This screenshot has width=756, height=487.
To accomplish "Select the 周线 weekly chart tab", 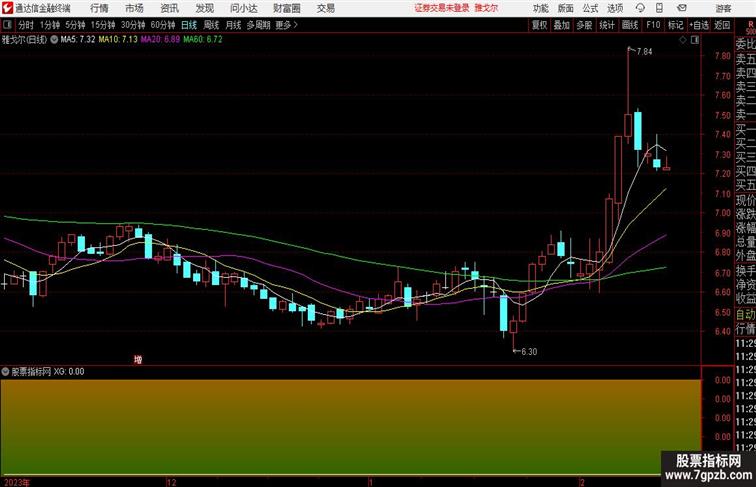I will point(211,25).
